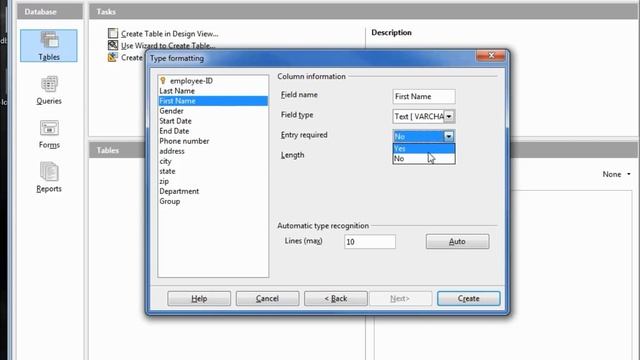Select Department in column list

(x=213, y=191)
